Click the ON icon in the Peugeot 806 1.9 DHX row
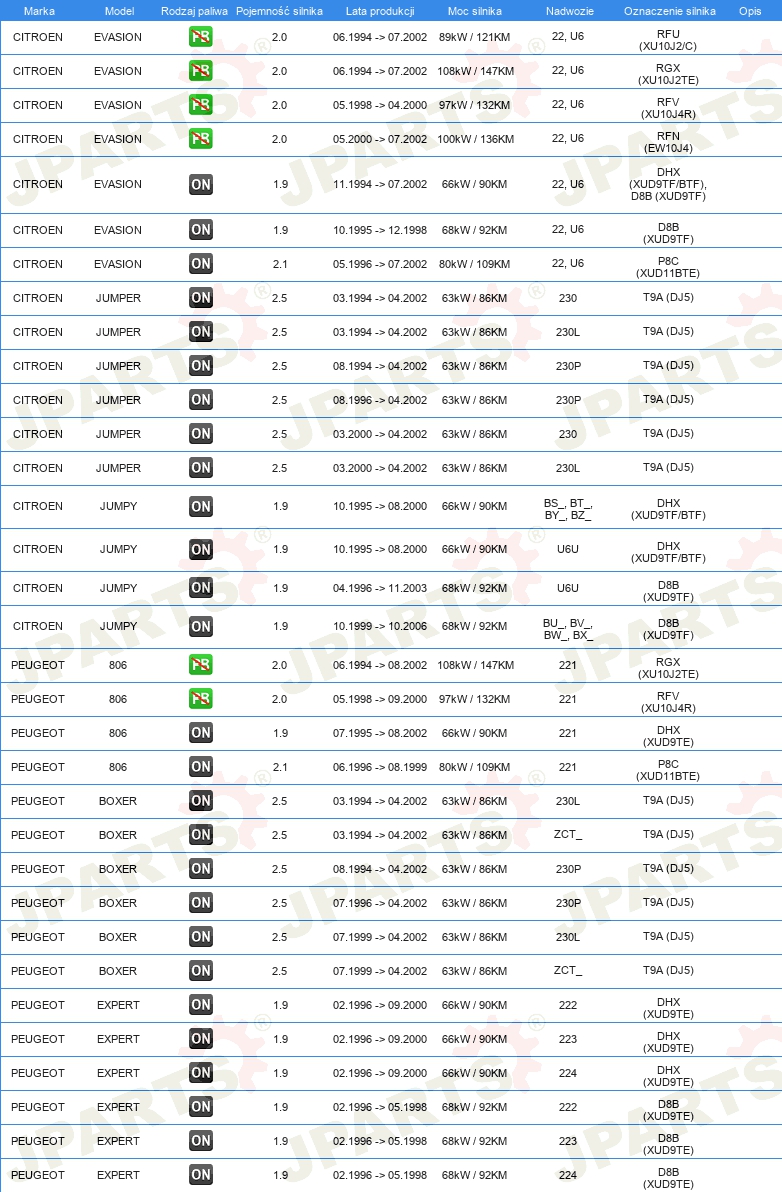 pos(201,733)
